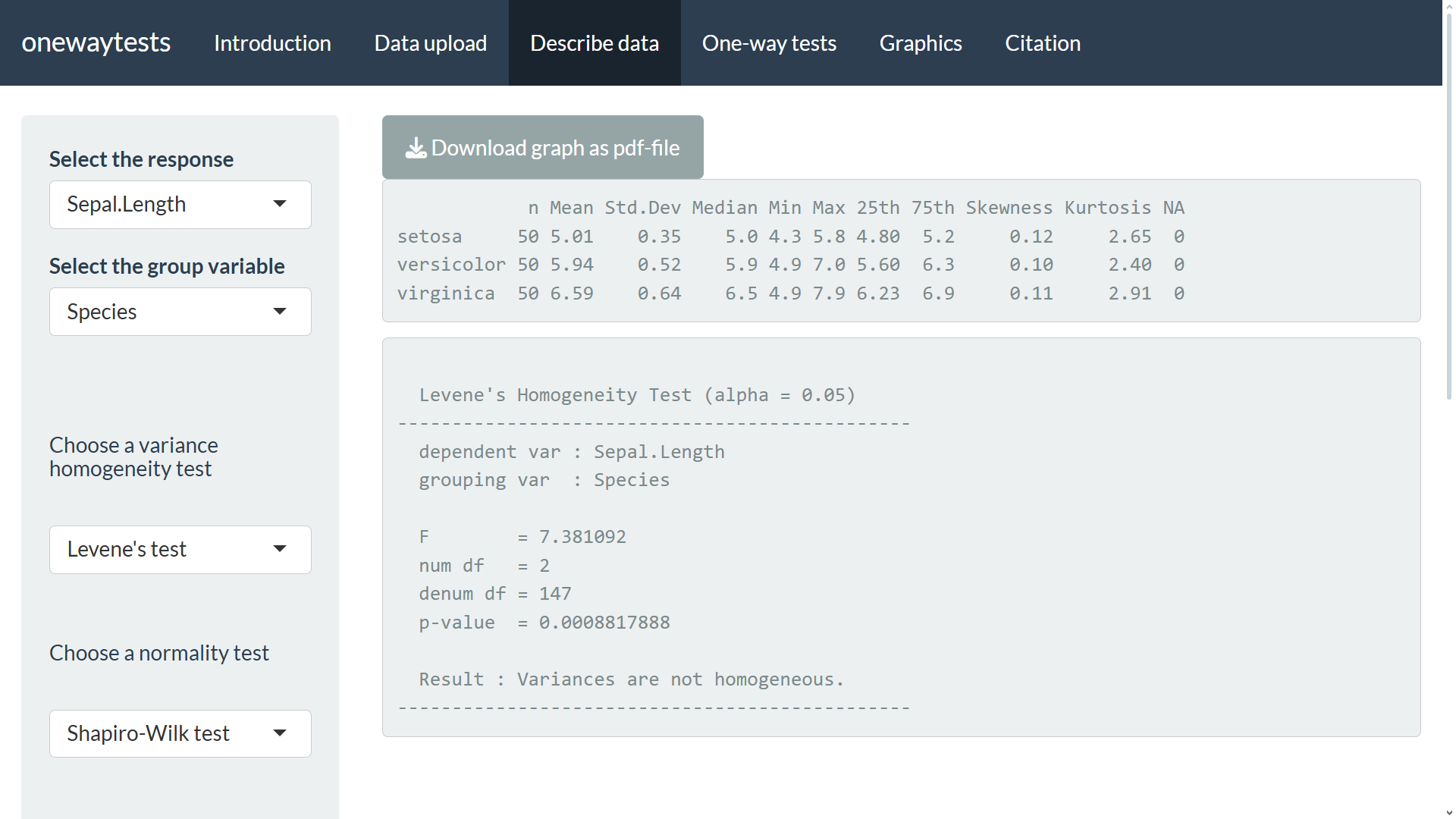
Task: Click the onewaytests brand link
Action: tap(96, 42)
